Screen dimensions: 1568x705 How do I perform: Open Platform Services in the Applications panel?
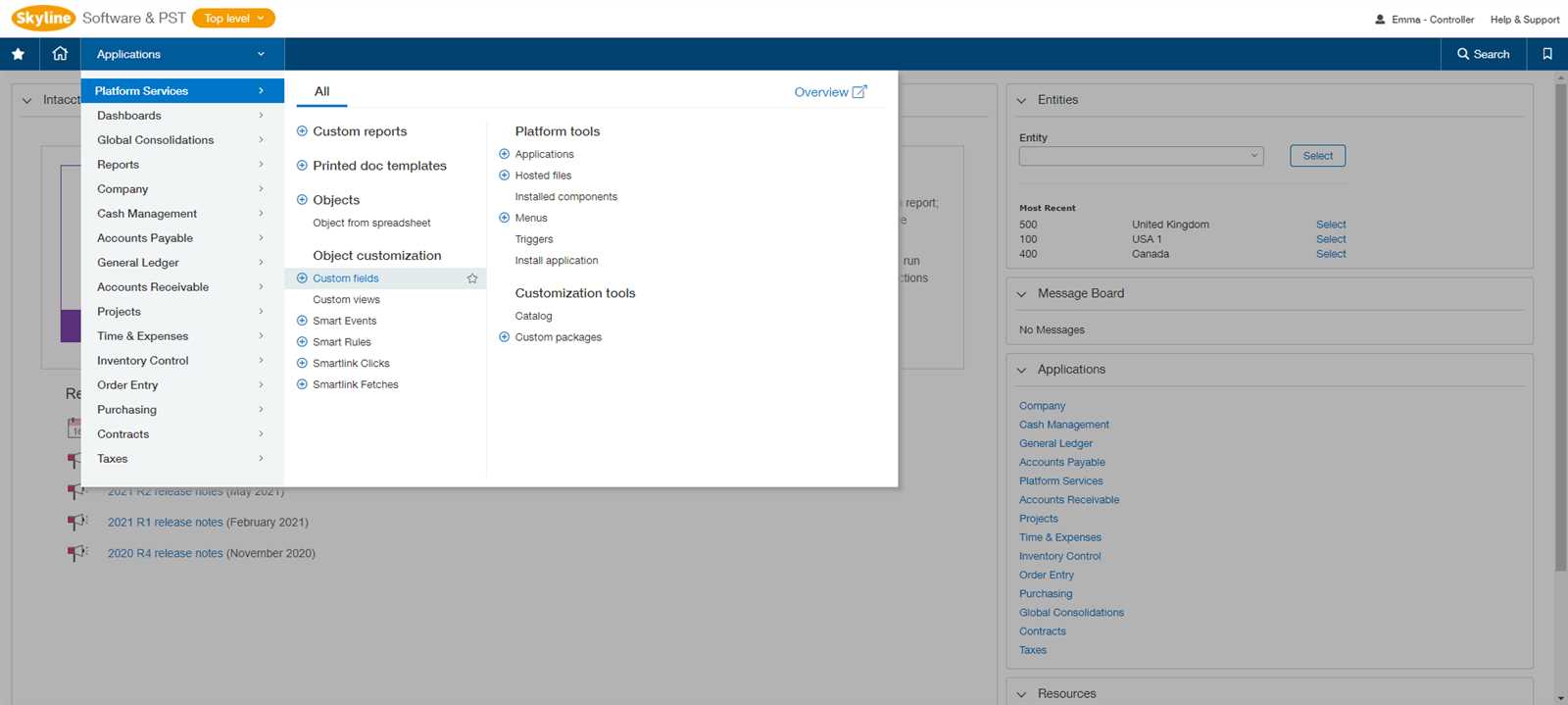1060,481
